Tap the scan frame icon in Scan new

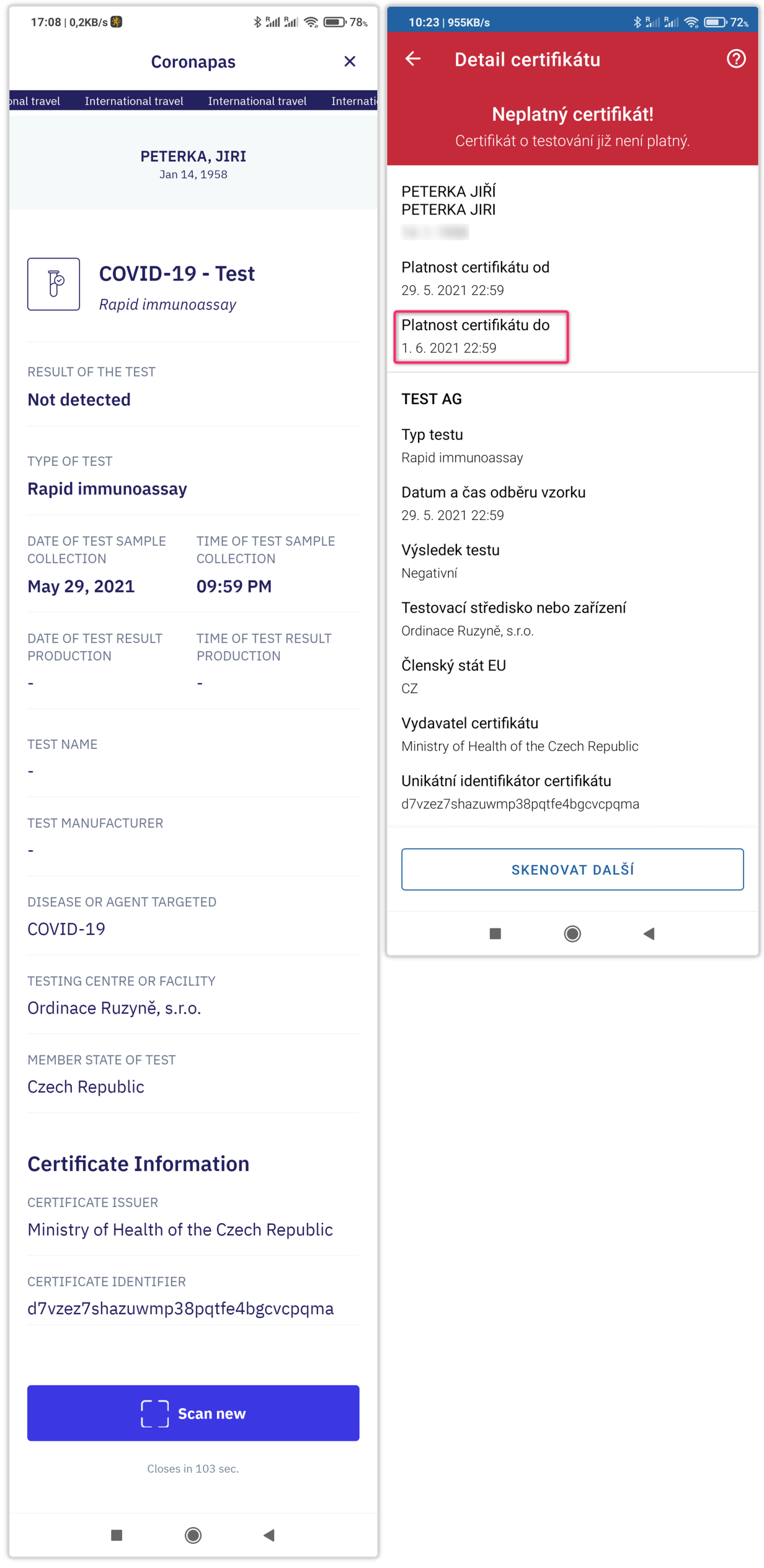pyautogui.click(x=155, y=1413)
